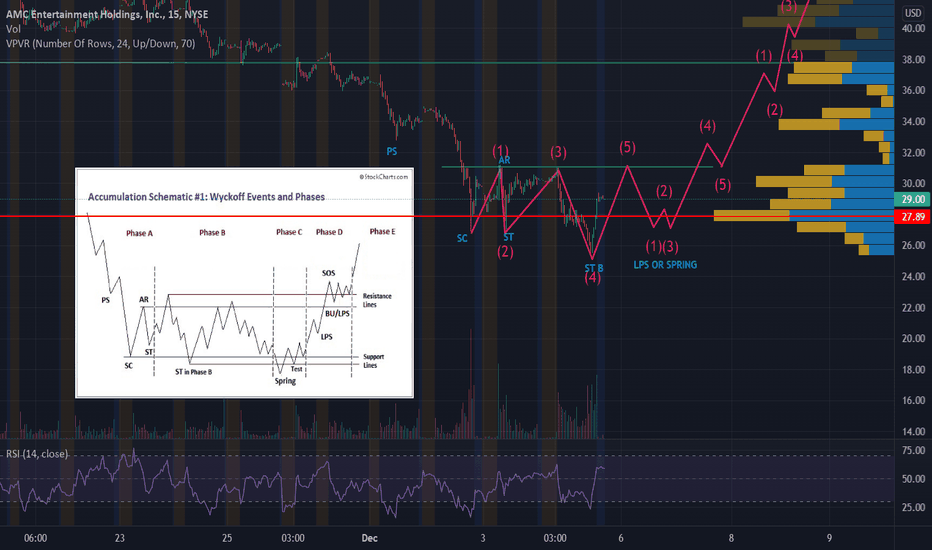
Task: Click the red 27.89 price tag
Action: coord(912,216)
